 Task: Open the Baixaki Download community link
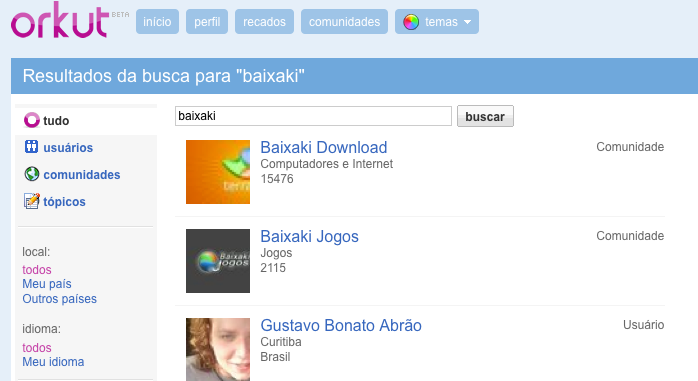(324, 147)
